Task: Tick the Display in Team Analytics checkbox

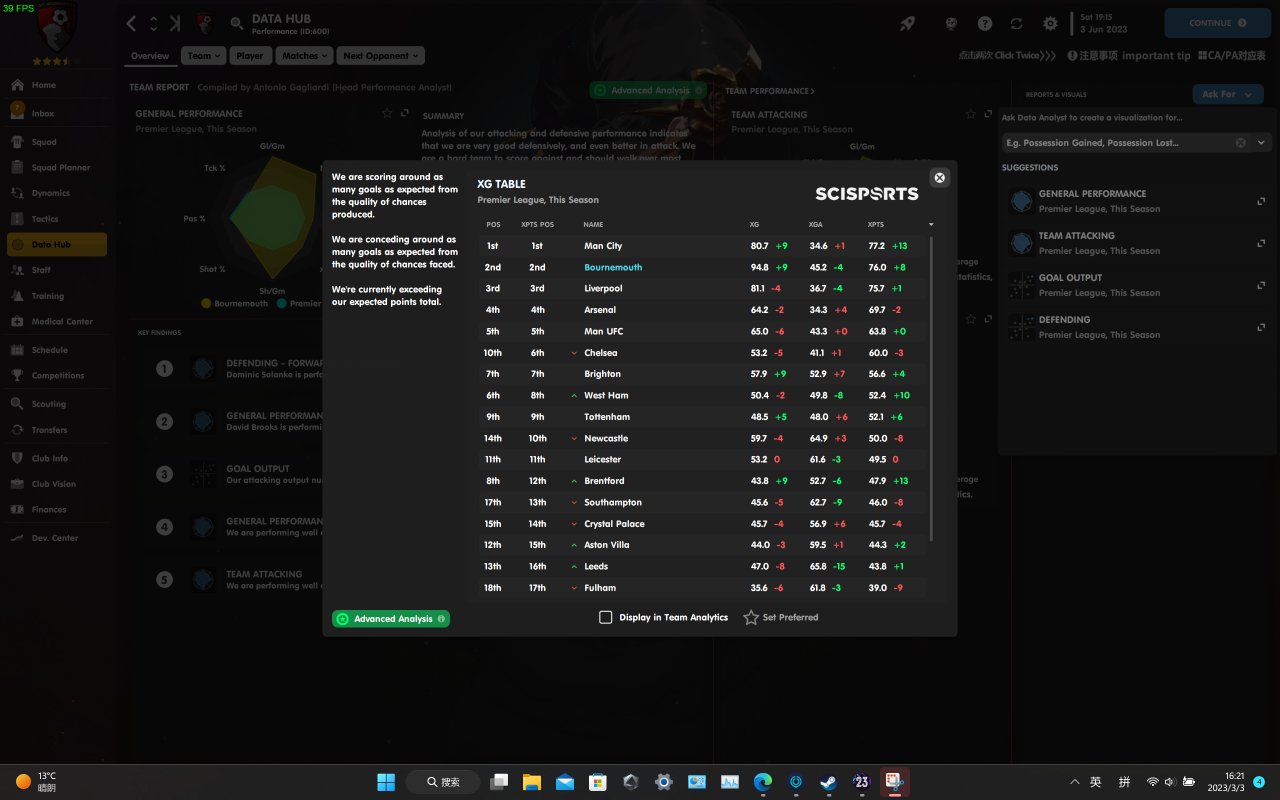Action: tap(605, 618)
